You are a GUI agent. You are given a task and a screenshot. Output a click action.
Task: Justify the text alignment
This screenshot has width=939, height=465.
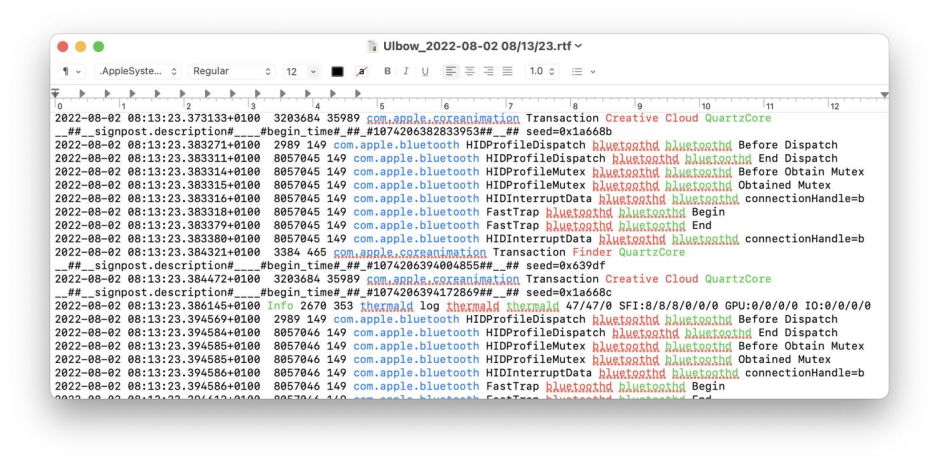pos(507,72)
